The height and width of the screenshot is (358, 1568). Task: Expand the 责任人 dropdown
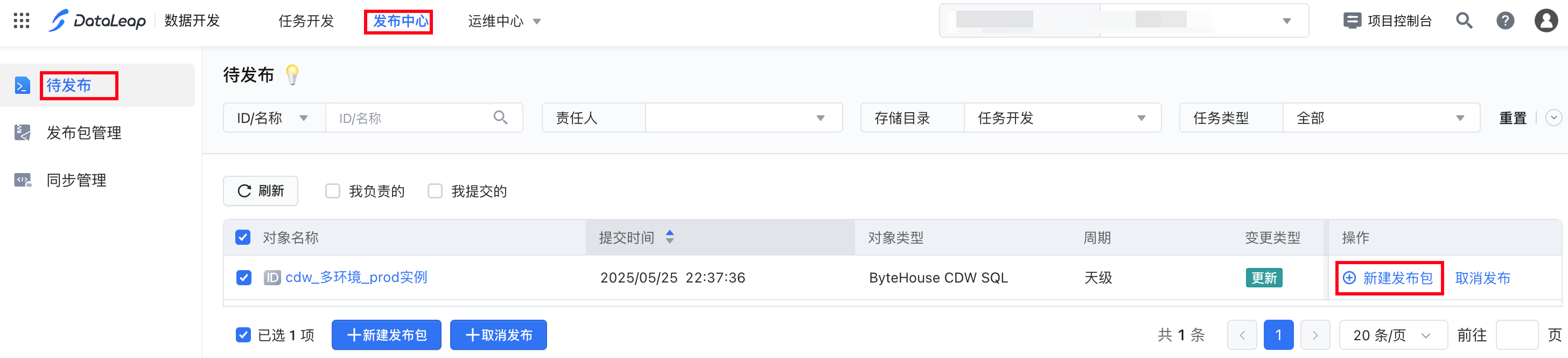[744, 118]
